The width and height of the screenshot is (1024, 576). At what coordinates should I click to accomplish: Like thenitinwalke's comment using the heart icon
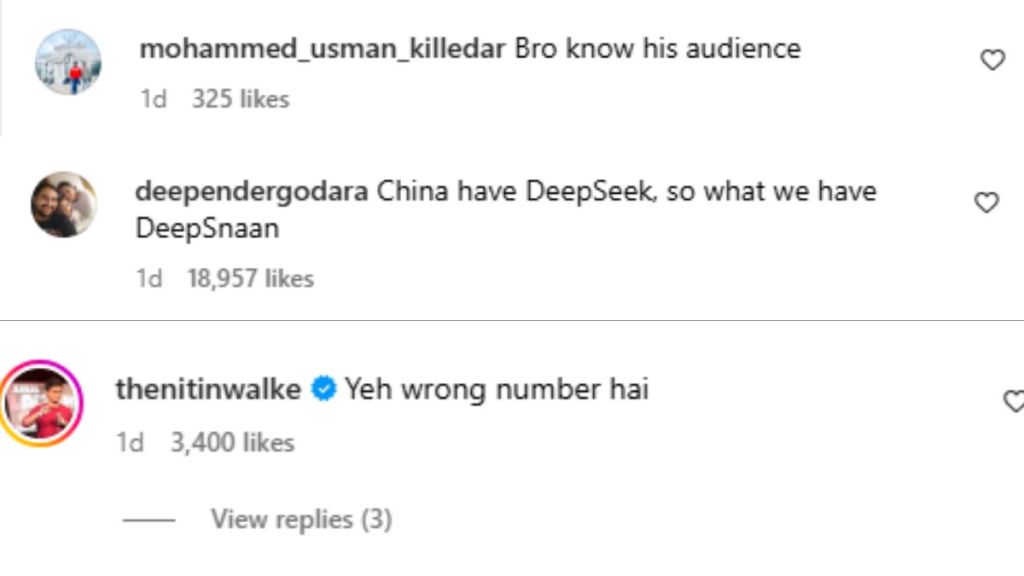[1013, 402]
